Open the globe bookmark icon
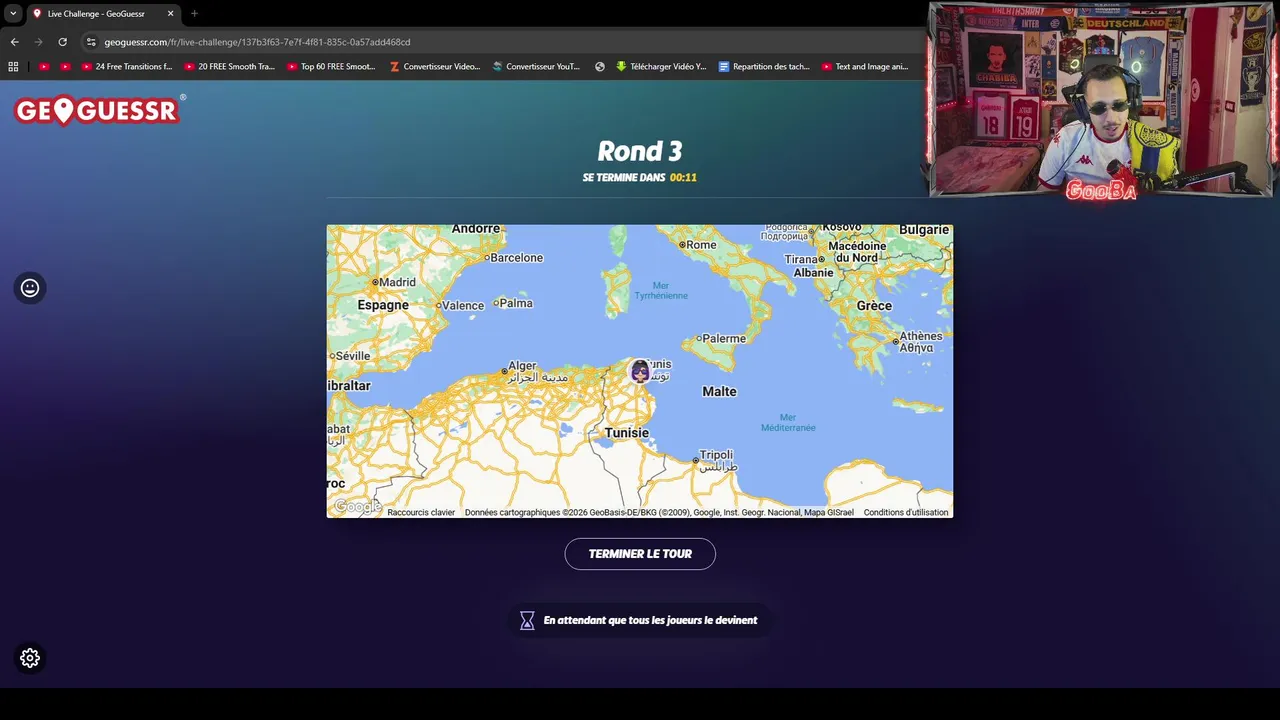The height and width of the screenshot is (720, 1280). [x=600, y=67]
